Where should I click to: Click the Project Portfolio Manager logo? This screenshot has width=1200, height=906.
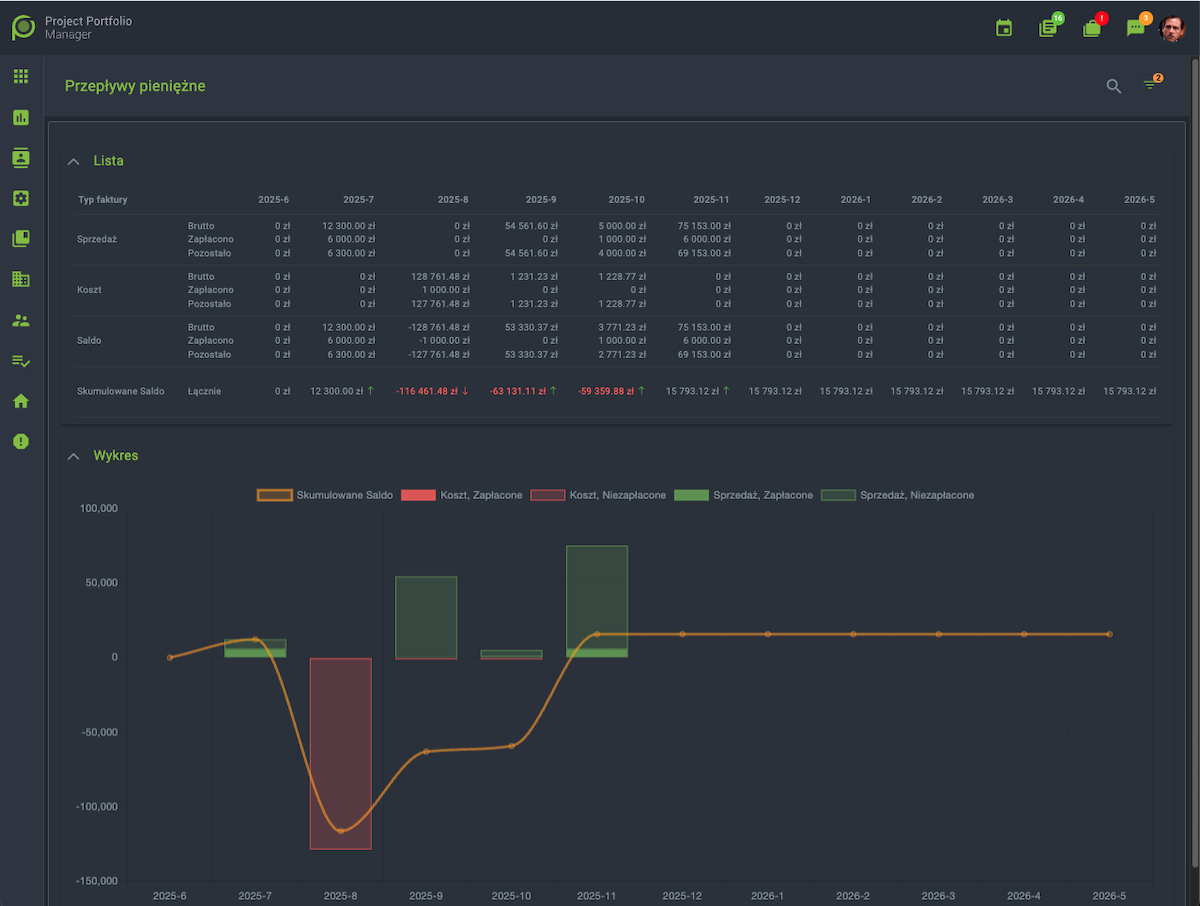point(23,27)
